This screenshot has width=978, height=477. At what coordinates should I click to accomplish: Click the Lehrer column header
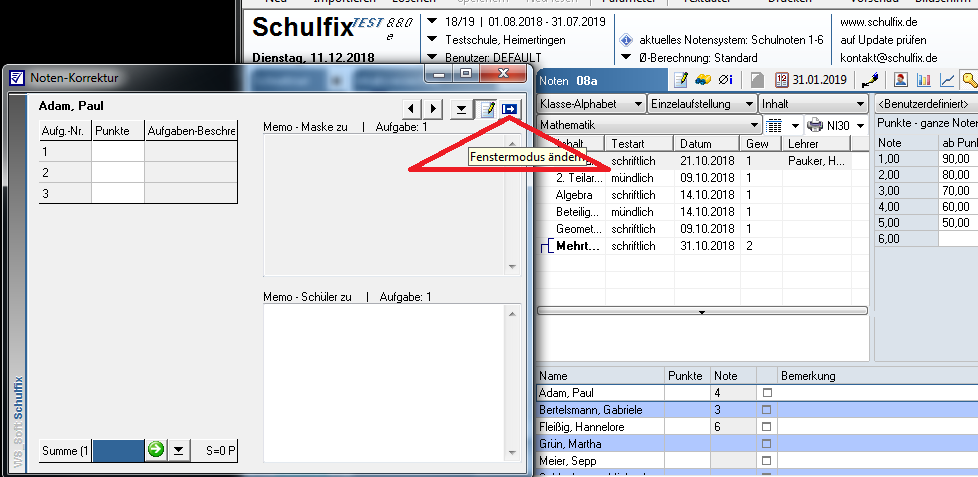(x=816, y=143)
